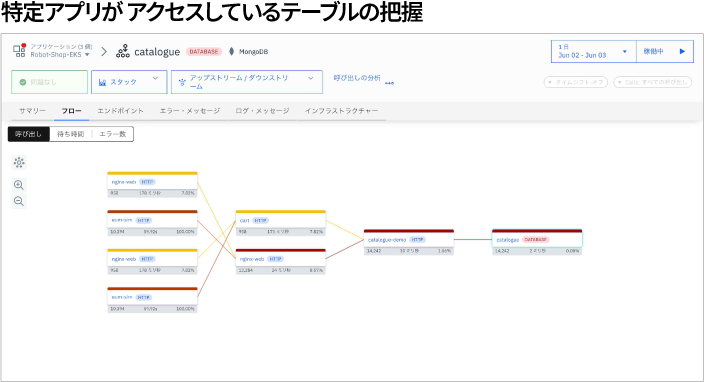Image resolution: width=704 pixels, height=382 pixels.
Task: Click the chart icon in スタック button
Action: coord(102,83)
